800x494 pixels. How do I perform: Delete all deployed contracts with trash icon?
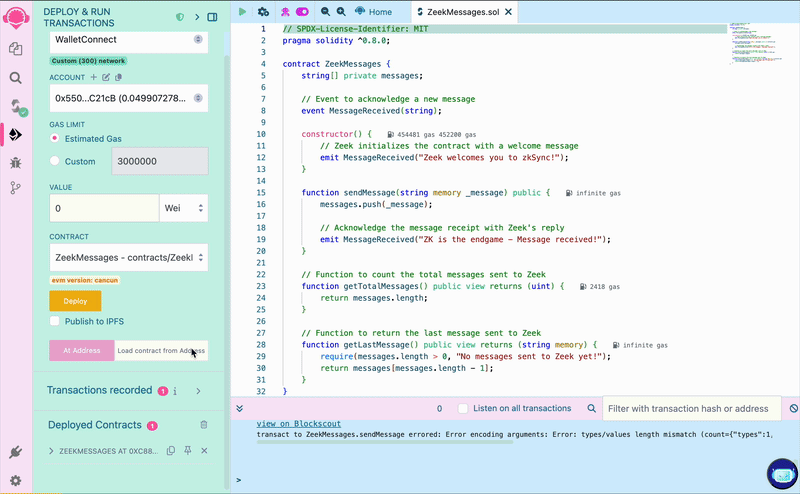[204, 425]
